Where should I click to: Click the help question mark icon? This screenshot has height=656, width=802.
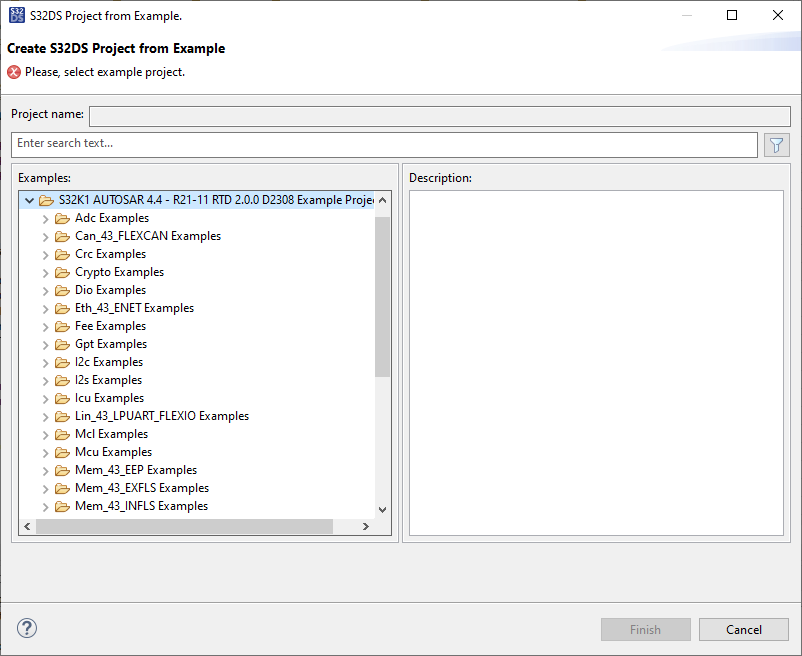[26, 628]
